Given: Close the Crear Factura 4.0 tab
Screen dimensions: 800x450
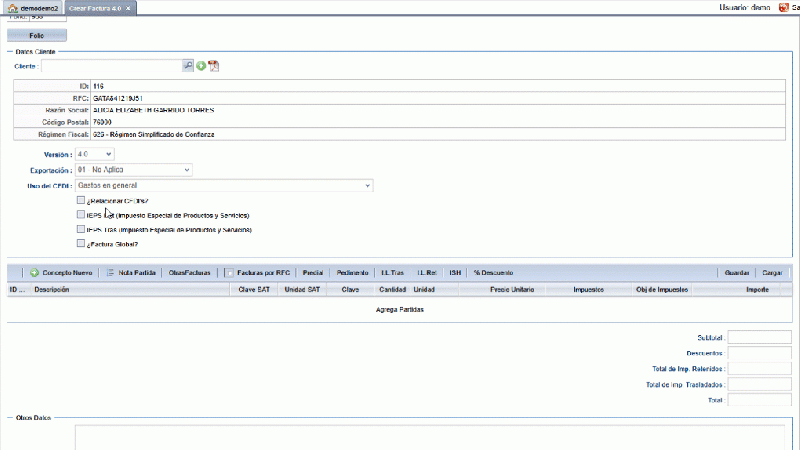Looking at the screenshot, I should (x=128, y=8).
